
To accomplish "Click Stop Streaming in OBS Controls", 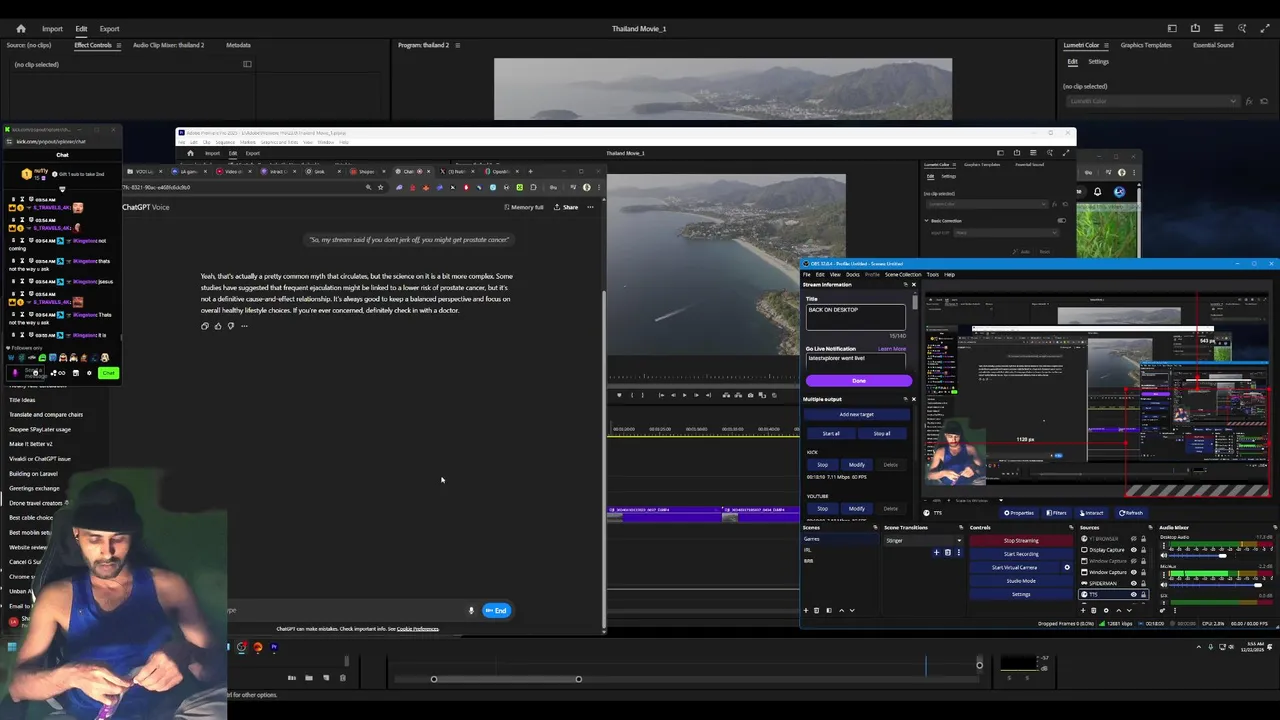I will click(x=1021, y=541).
